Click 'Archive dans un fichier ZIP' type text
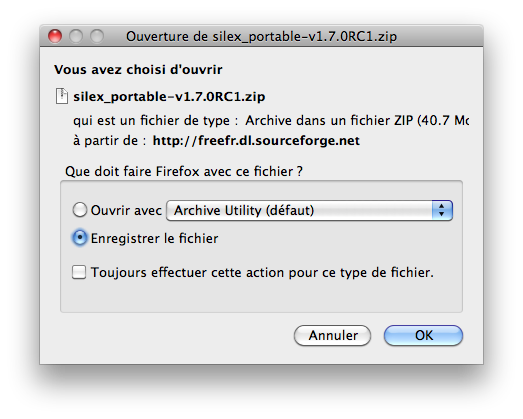This screenshot has width=523, height=419. coord(329,120)
